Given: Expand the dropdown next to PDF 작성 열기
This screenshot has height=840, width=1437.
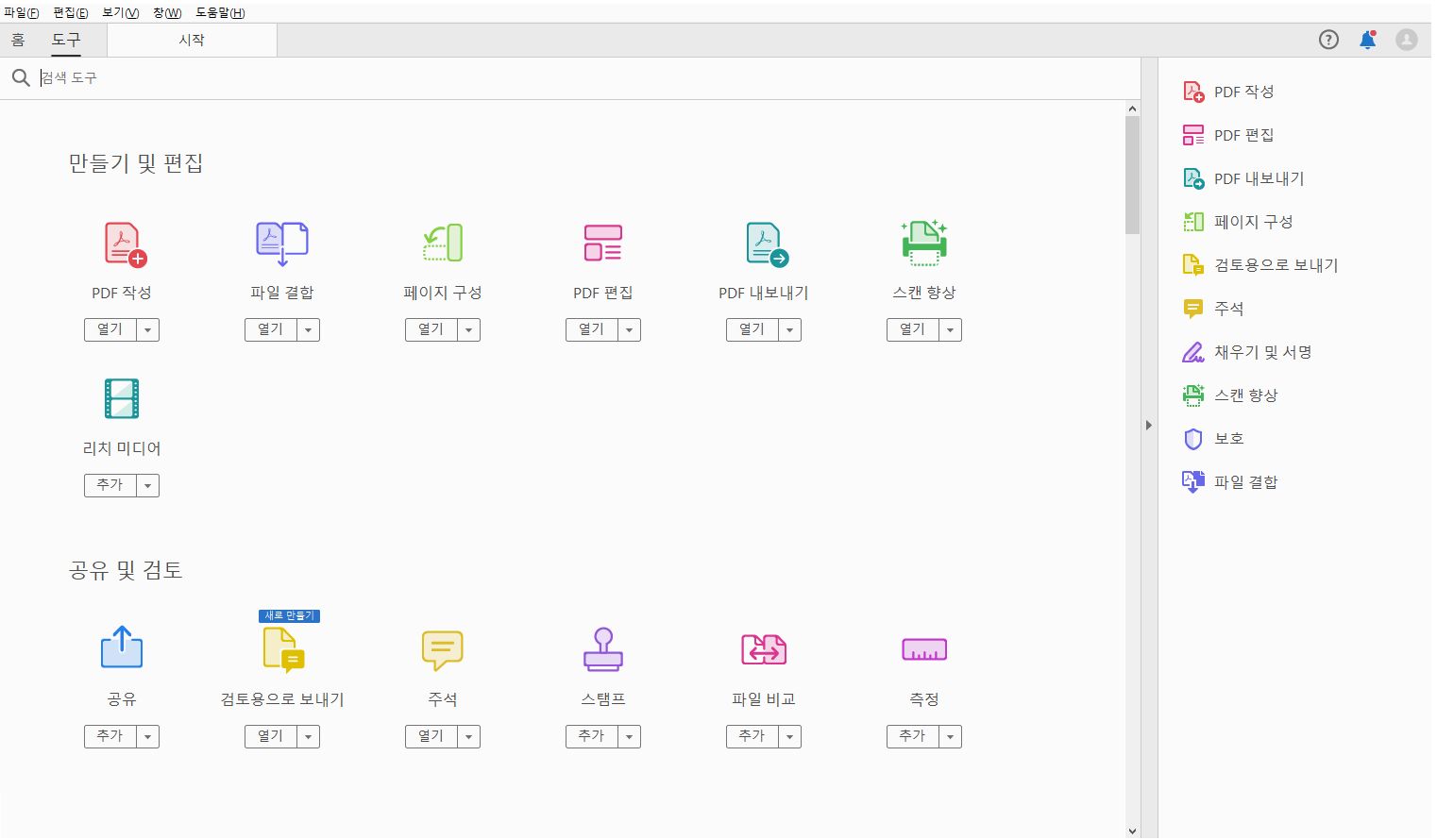Looking at the screenshot, I should (x=147, y=329).
